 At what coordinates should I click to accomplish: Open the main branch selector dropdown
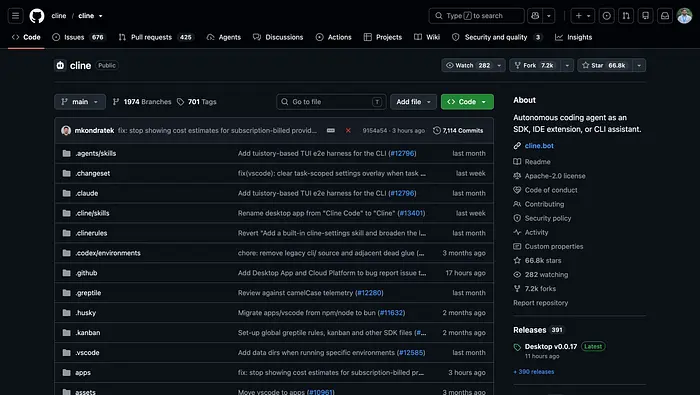[x=80, y=102]
